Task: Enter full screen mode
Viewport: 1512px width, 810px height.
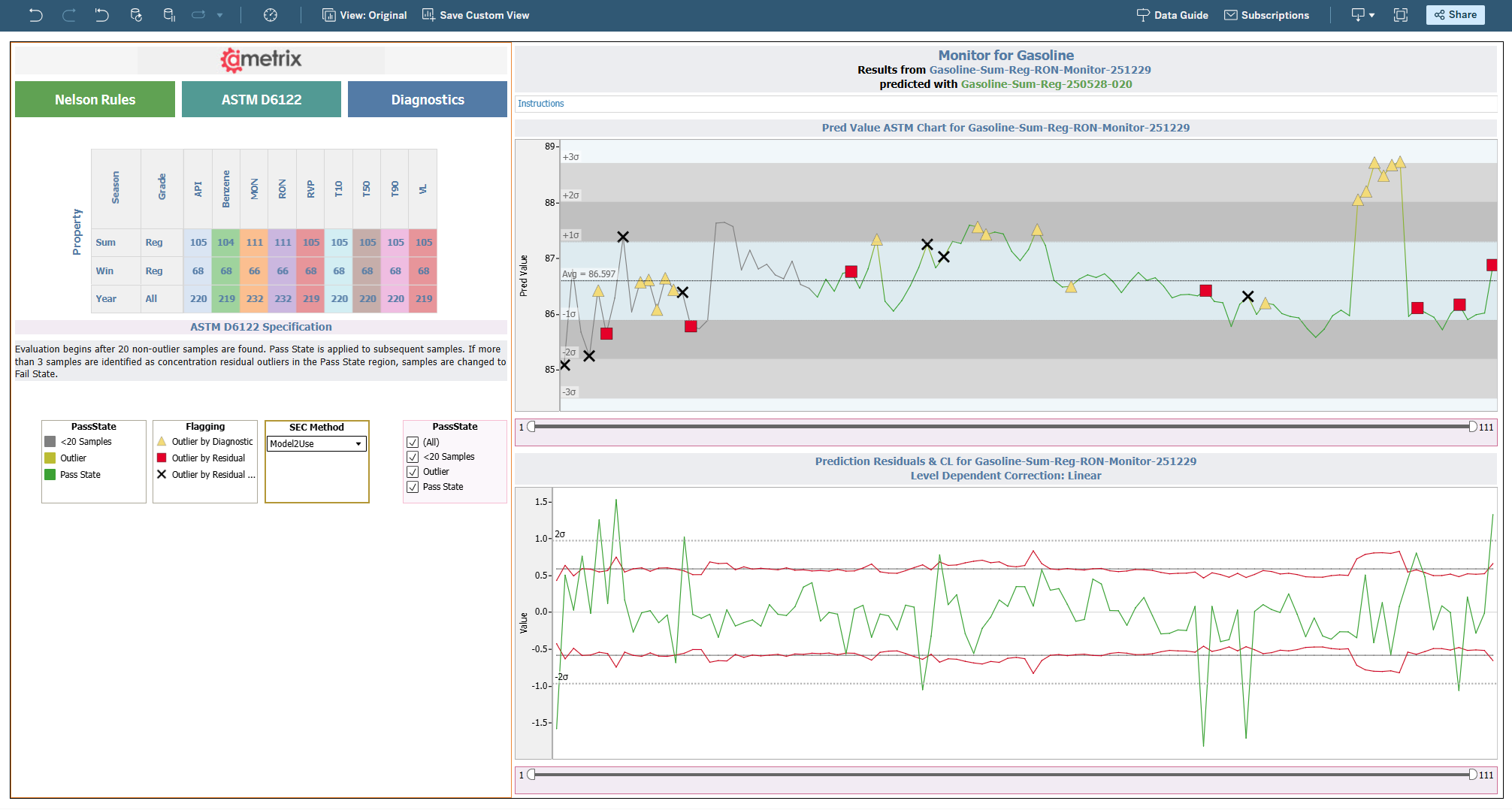Action: click(x=1400, y=15)
